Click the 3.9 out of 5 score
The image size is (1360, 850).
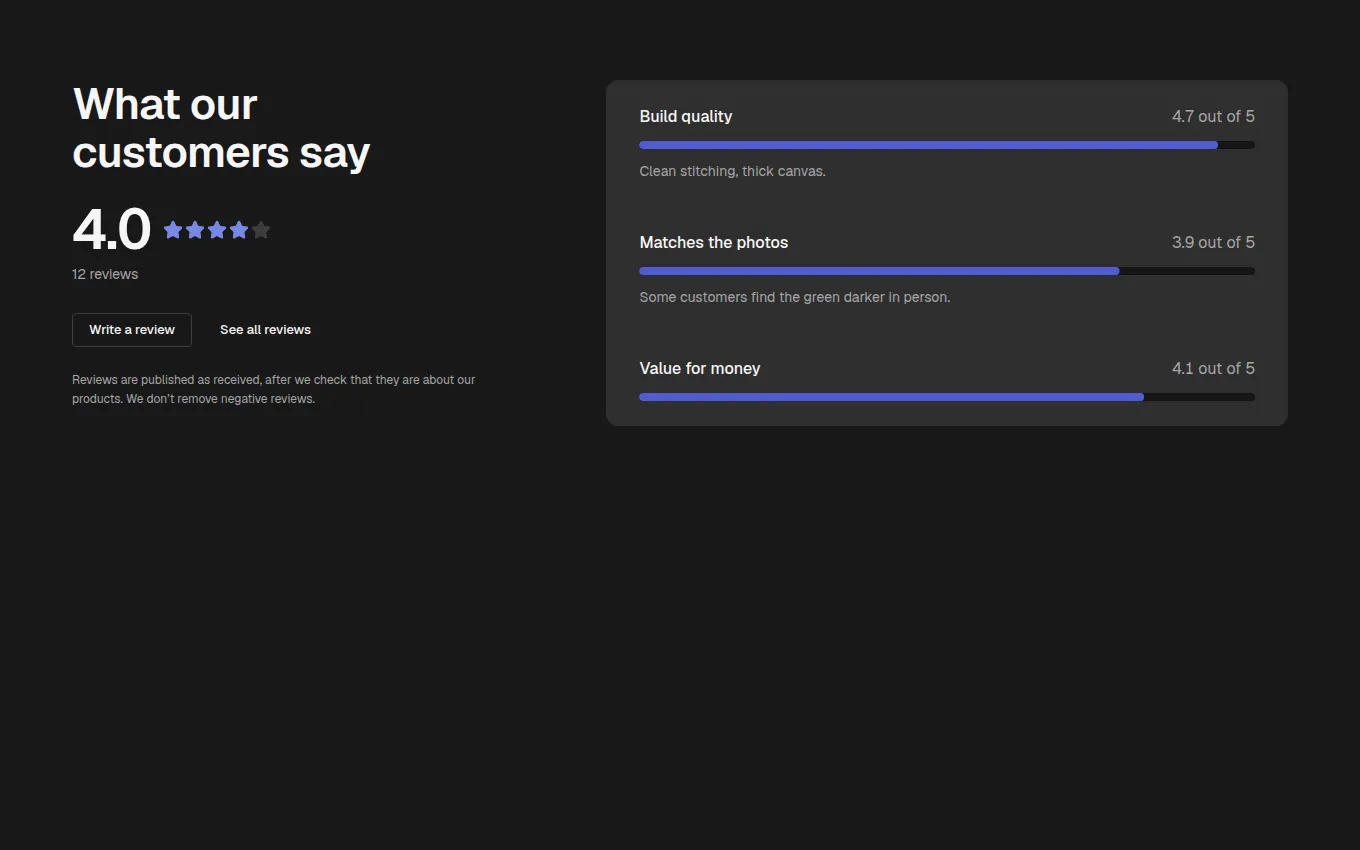click(x=1213, y=242)
